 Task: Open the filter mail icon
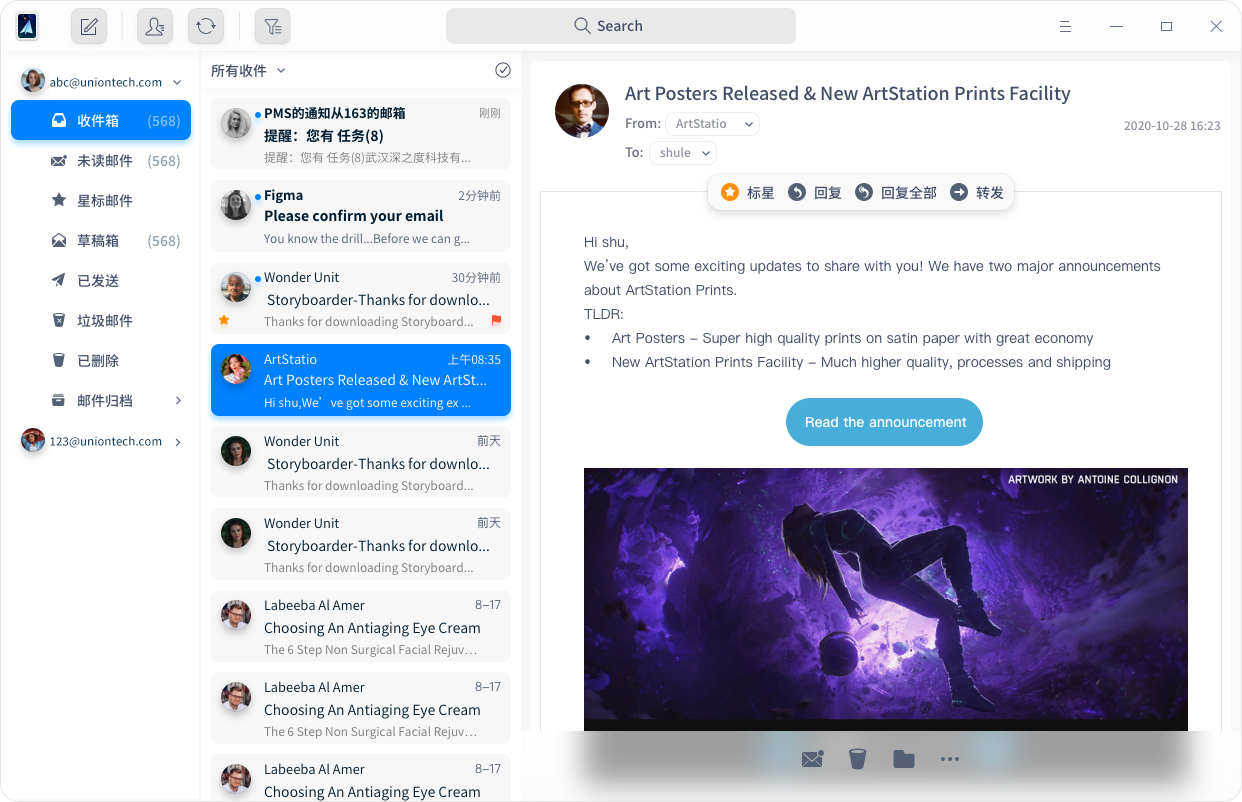pyautogui.click(x=272, y=27)
